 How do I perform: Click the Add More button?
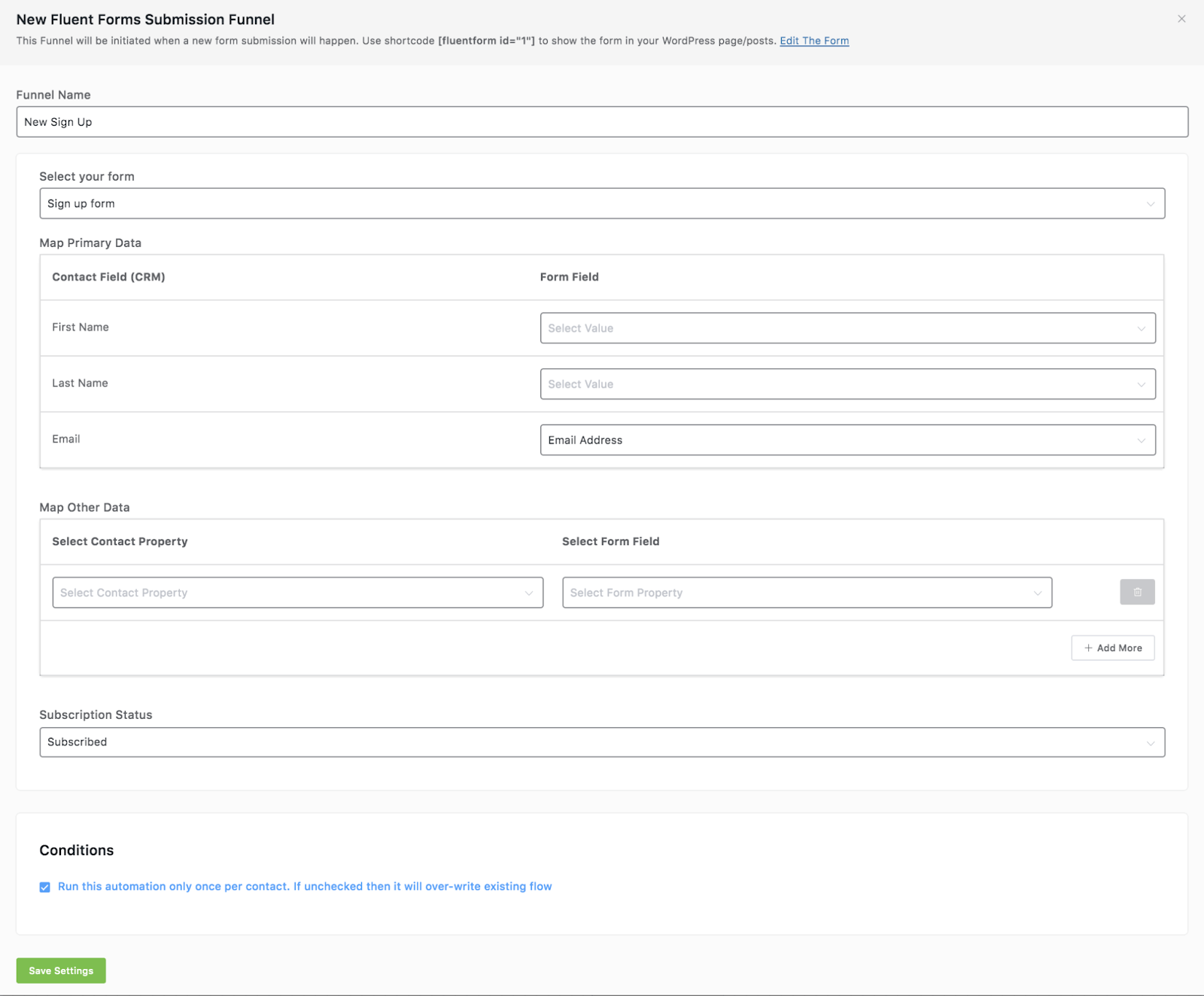[x=1112, y=648]
